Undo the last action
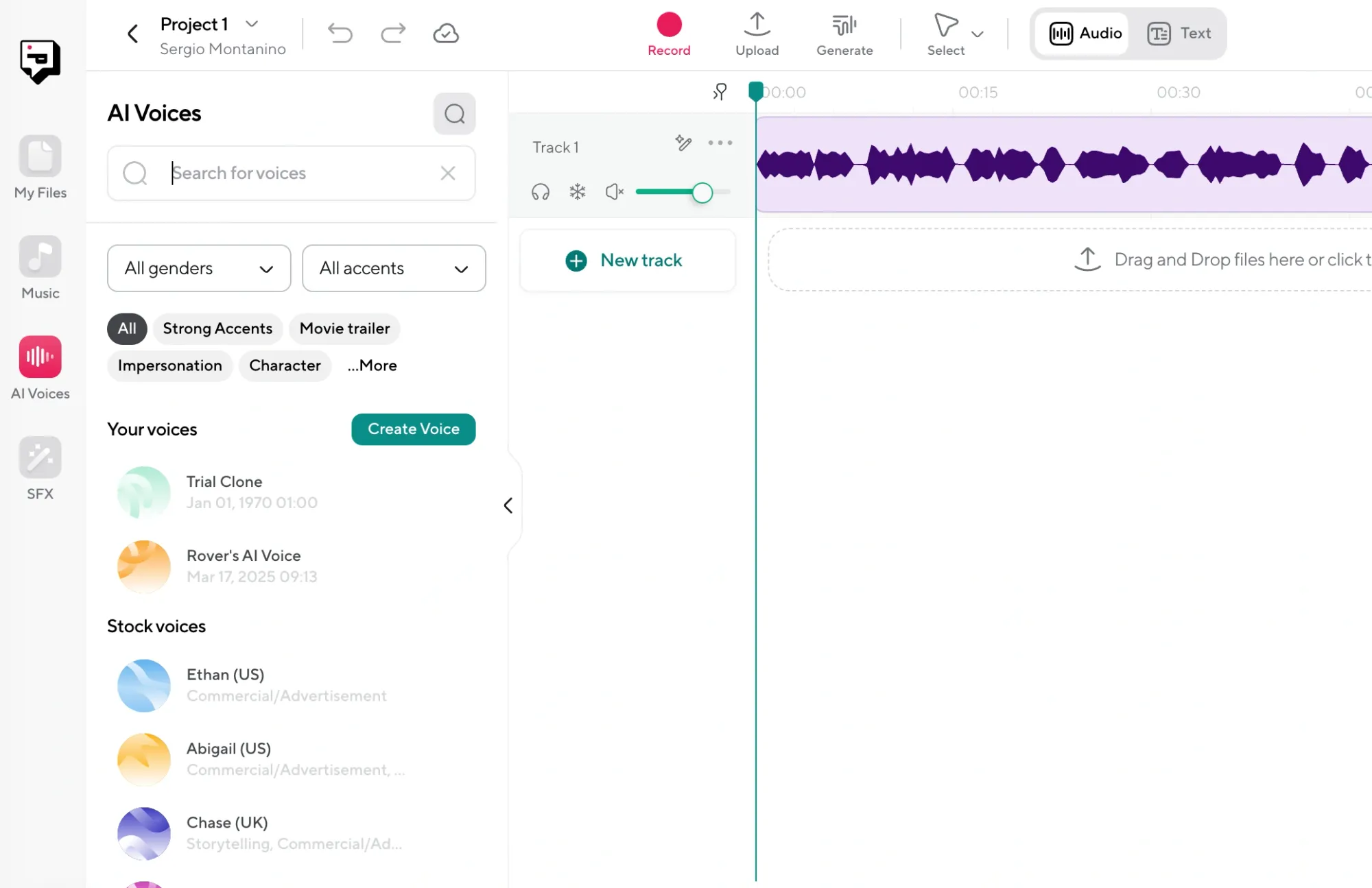The image size is (1372, 888). (x=340, y=33)
